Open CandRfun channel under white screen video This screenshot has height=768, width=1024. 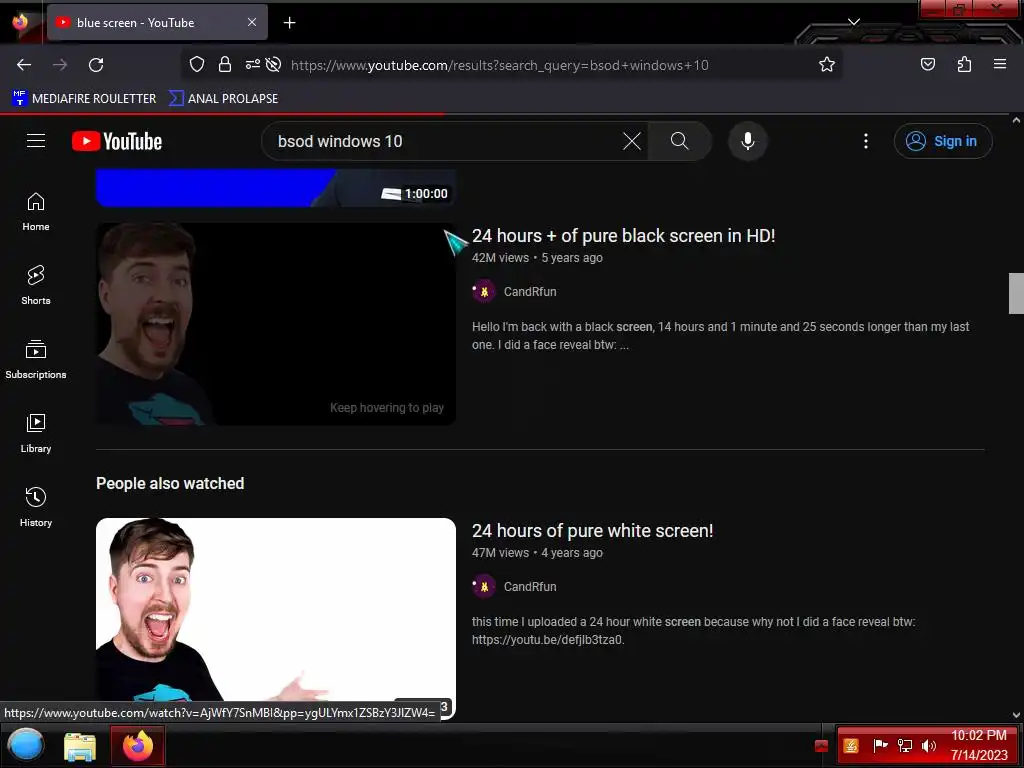click(530, 587)
